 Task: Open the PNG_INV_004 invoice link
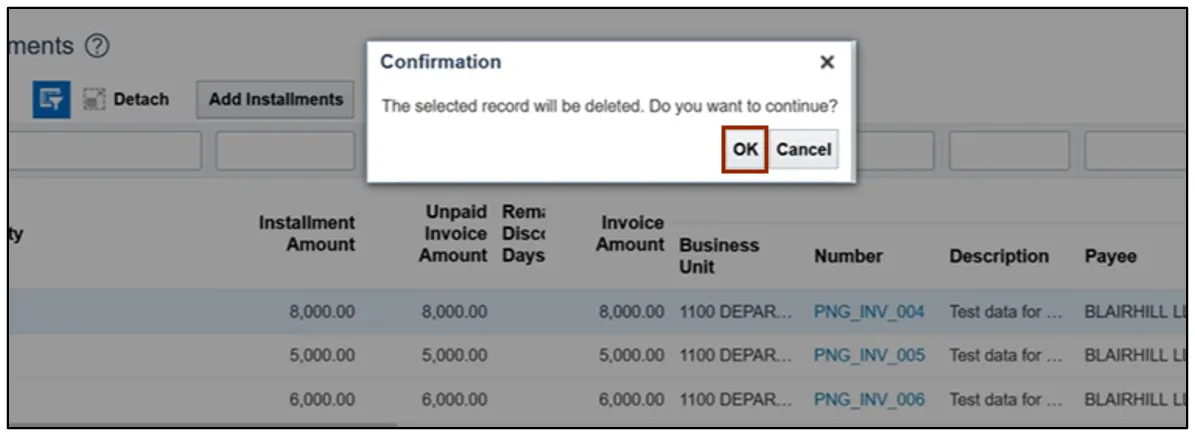pyautogui.click(x=869, y=312)
